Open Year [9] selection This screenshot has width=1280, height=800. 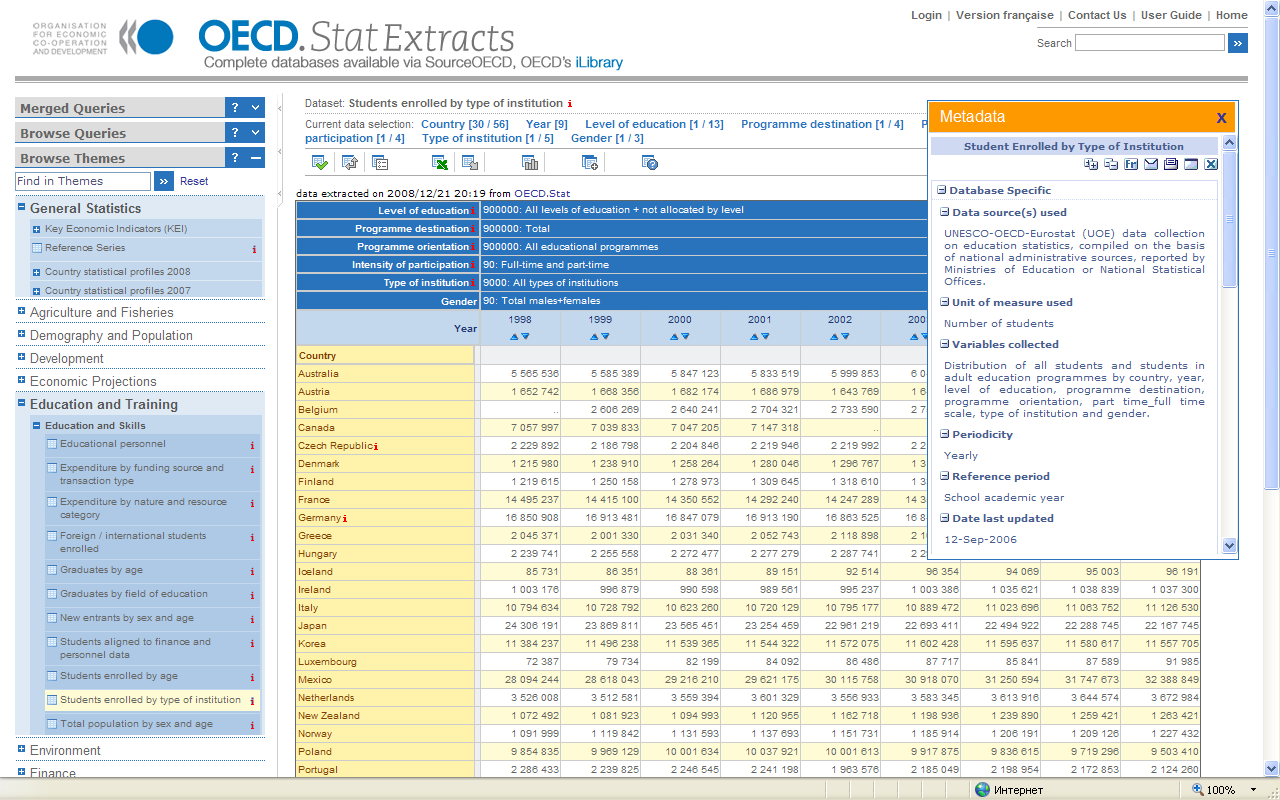[x=547, y=124]
